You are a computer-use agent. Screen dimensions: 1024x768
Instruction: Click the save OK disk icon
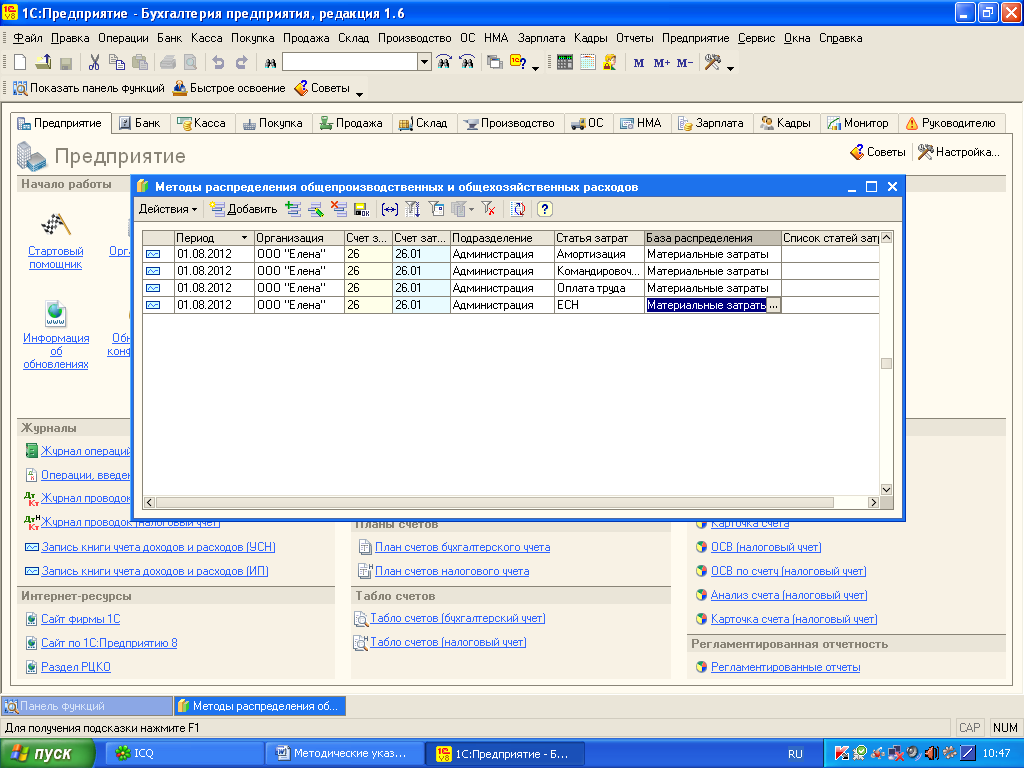tap(361, 209)
